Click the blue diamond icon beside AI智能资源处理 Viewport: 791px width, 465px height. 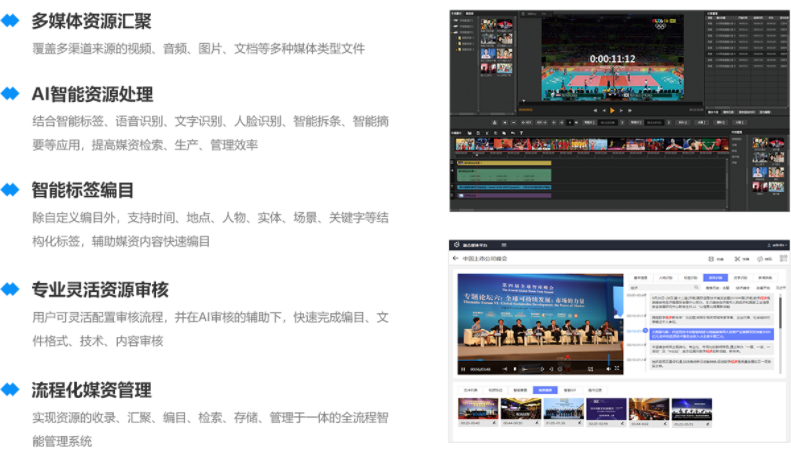(12, 94)
